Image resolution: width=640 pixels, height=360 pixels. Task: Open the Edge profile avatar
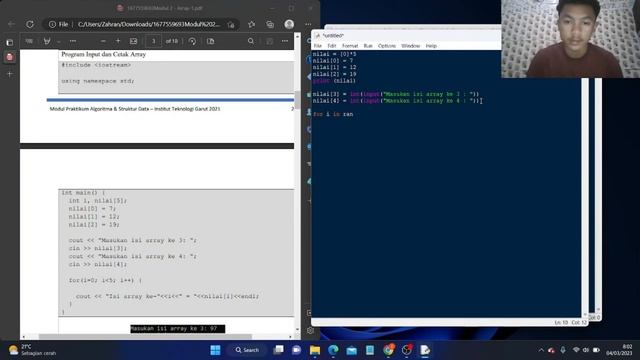(289, 24)
